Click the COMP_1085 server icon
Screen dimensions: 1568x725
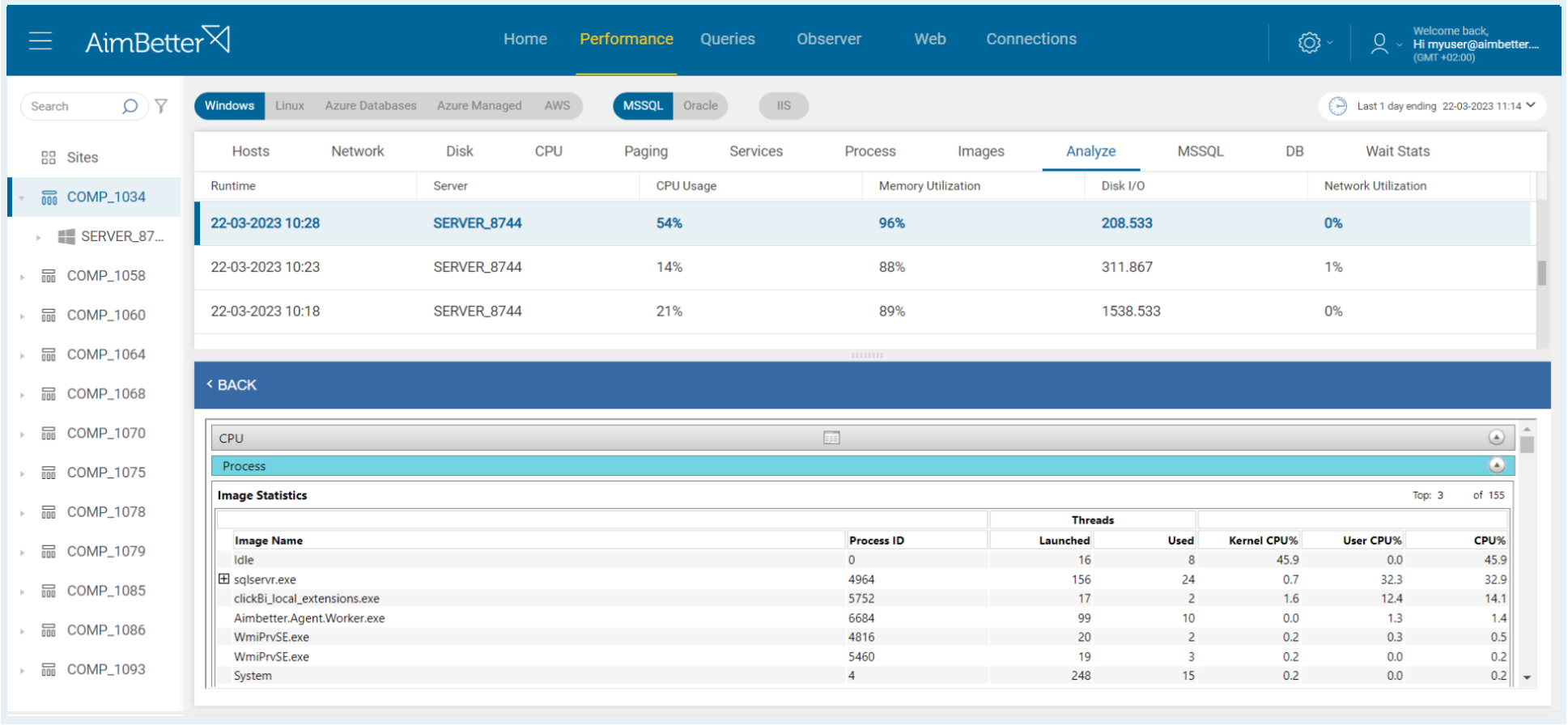tap(49, 591)
